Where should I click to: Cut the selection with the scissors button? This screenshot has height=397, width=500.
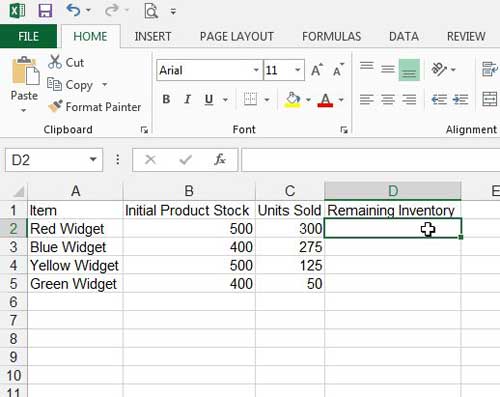tap(66, 62)
